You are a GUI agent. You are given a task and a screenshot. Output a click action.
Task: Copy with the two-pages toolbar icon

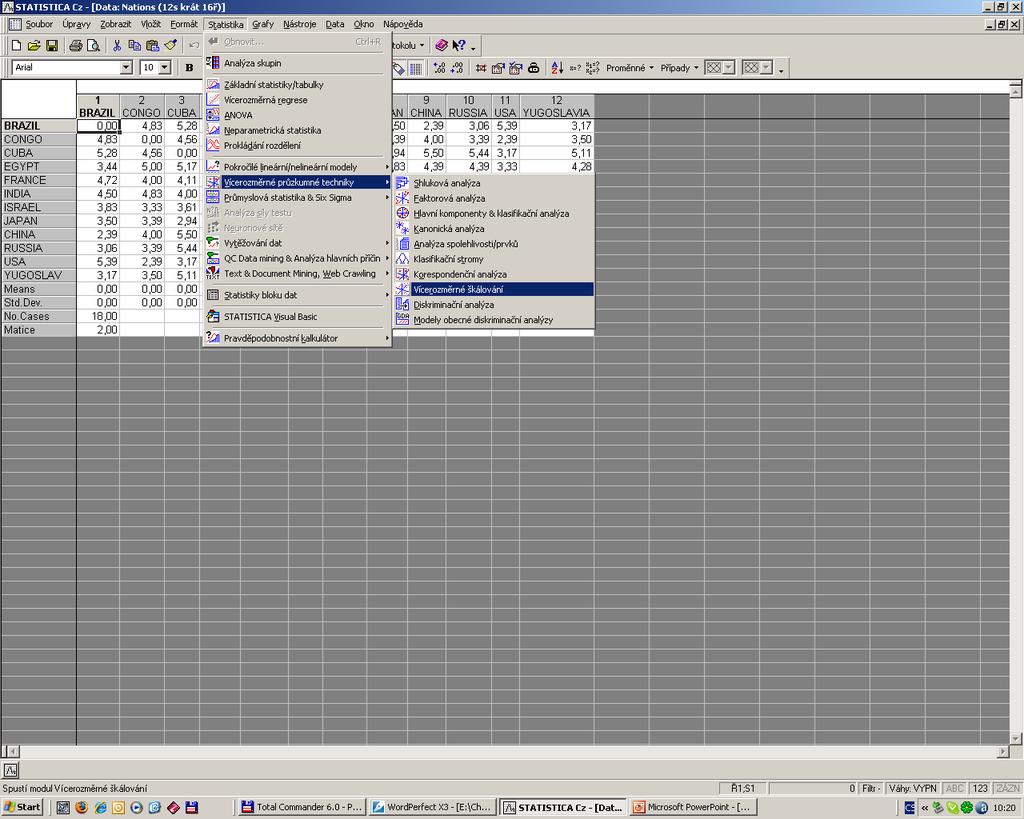135,45
